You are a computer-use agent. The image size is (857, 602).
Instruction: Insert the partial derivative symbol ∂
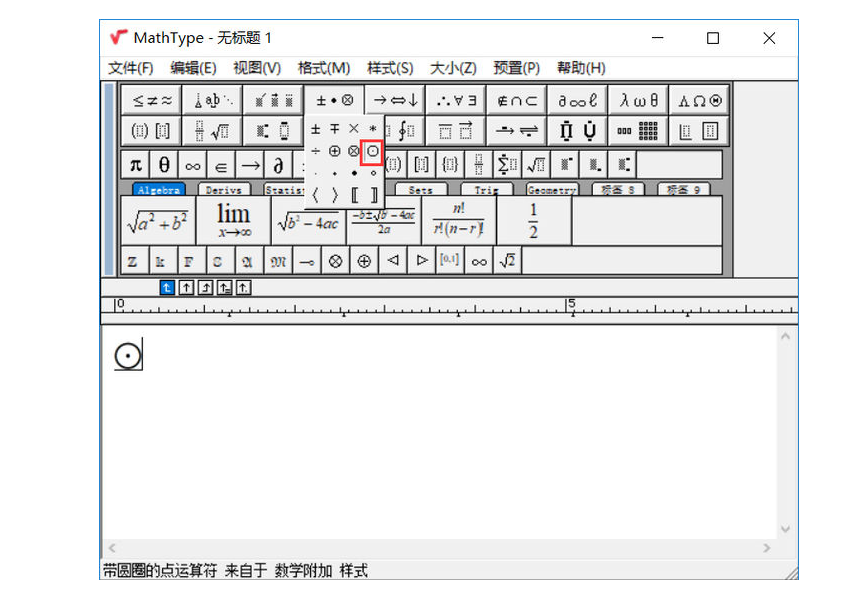[x=278, y=165]
